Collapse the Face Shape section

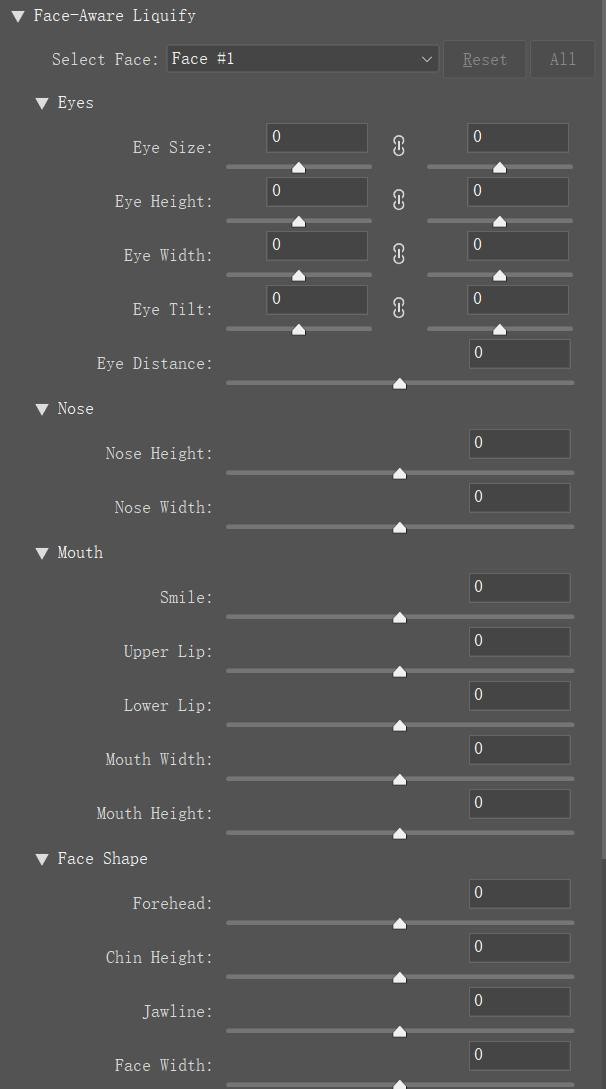pyautogui.click(x=42, y=859)
